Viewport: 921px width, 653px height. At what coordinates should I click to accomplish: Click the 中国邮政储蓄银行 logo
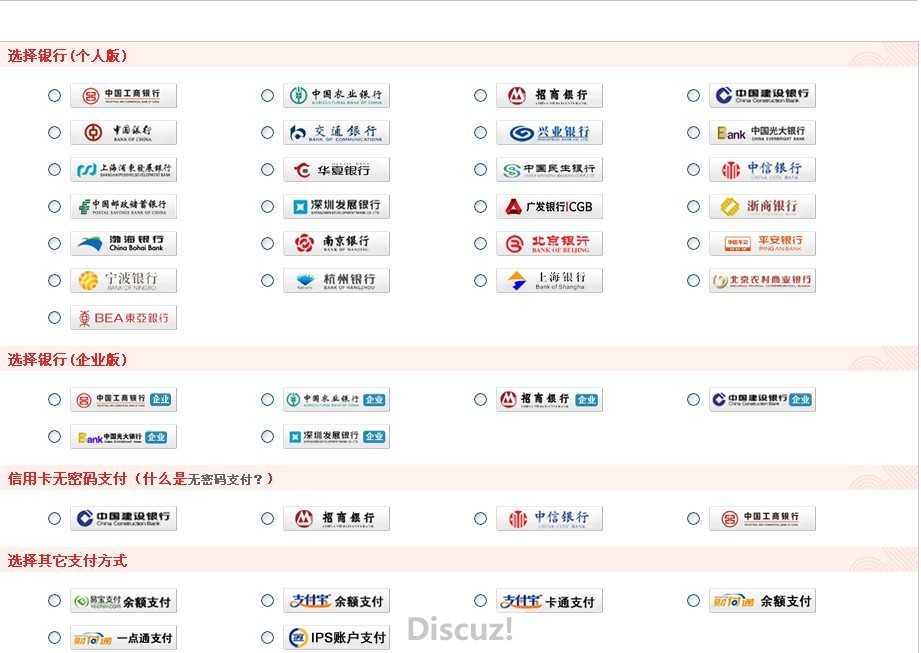123,206
